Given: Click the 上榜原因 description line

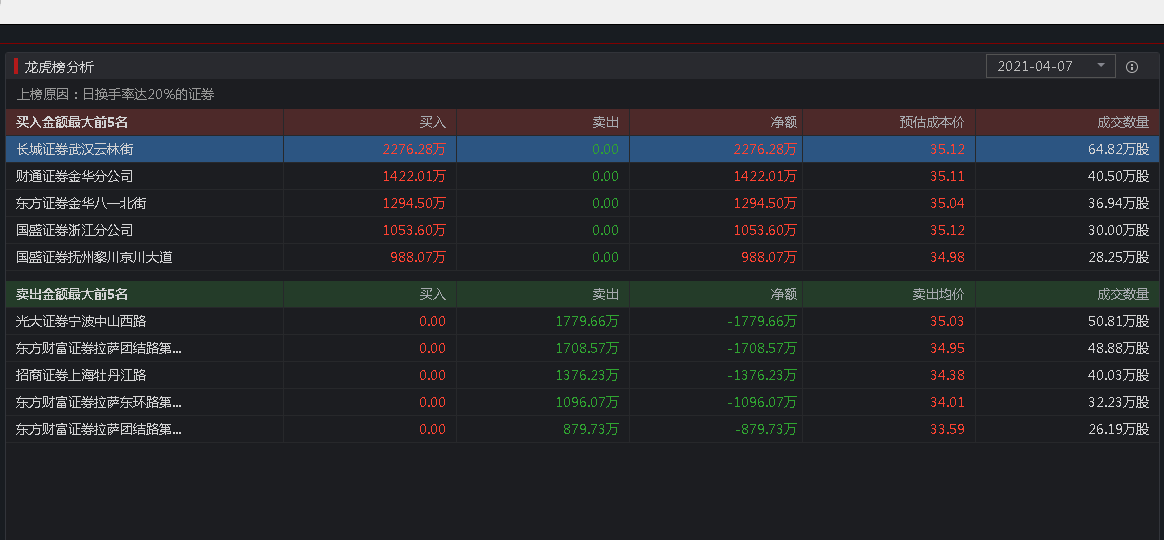Looking at the screenshot, I should 116,94.
